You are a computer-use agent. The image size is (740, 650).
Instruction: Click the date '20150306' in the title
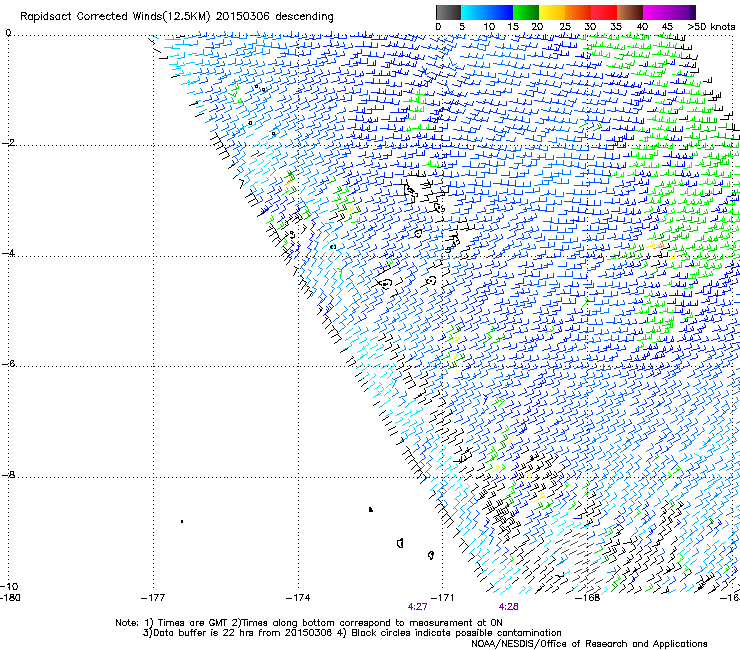tap(243, 17)
